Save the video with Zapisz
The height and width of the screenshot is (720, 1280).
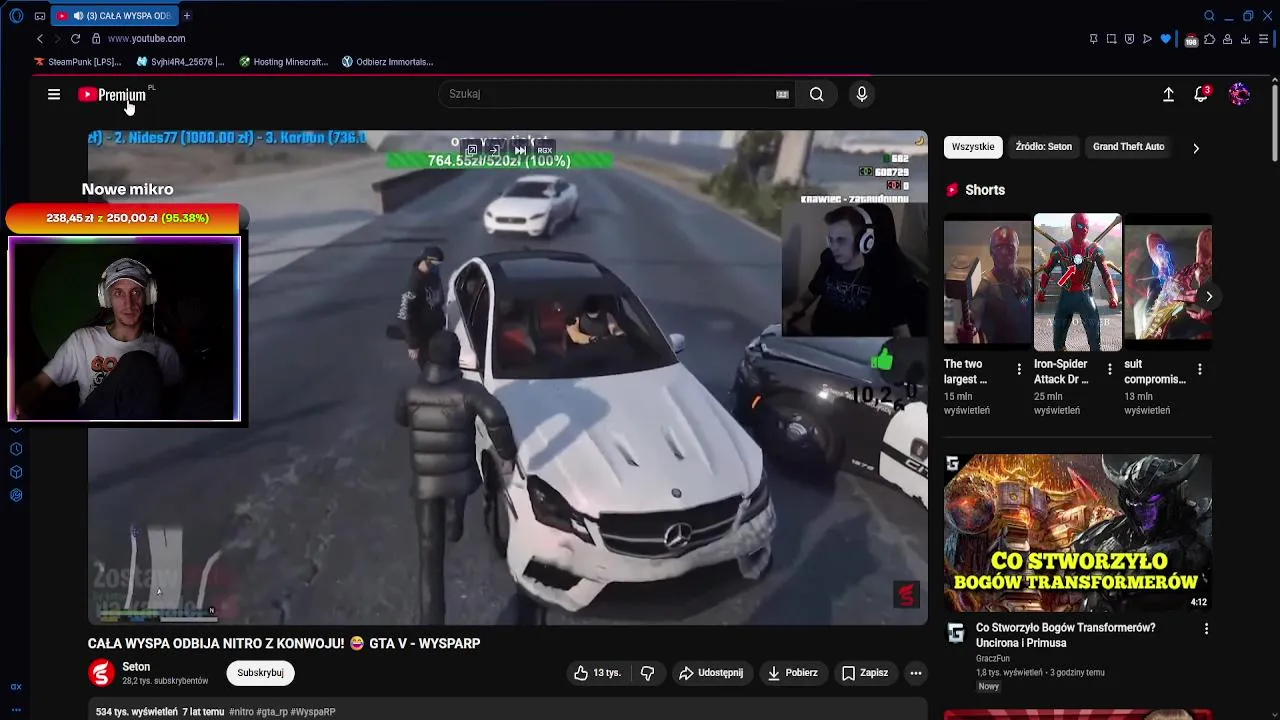[865, 673]
